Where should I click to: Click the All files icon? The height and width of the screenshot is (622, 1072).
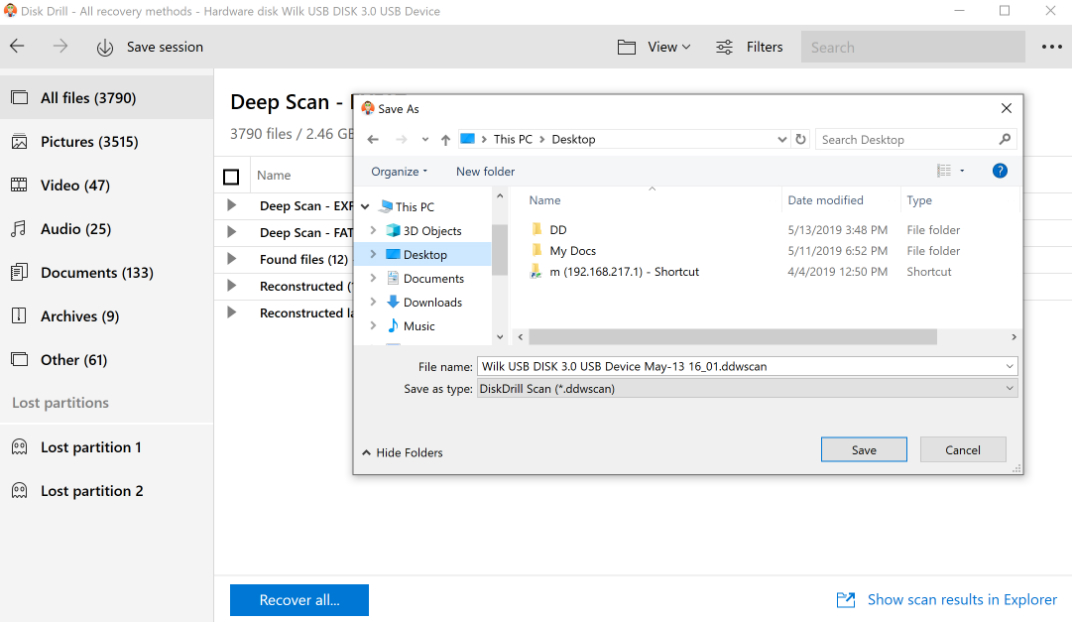(19, 98)
